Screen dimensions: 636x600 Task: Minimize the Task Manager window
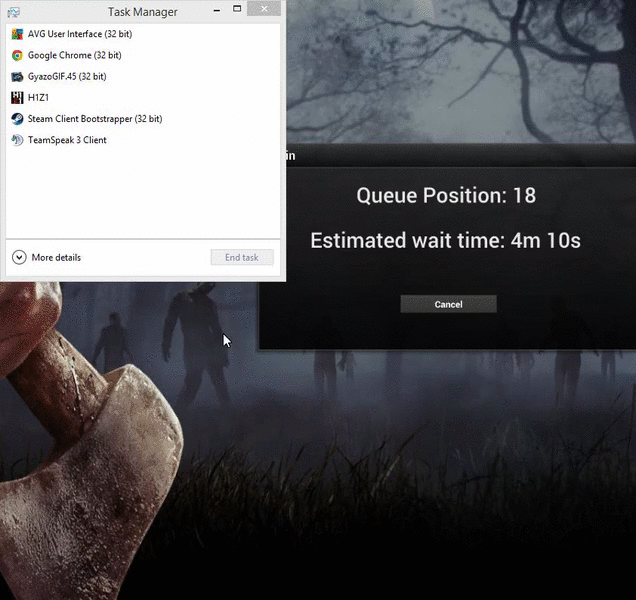point(217,10)
